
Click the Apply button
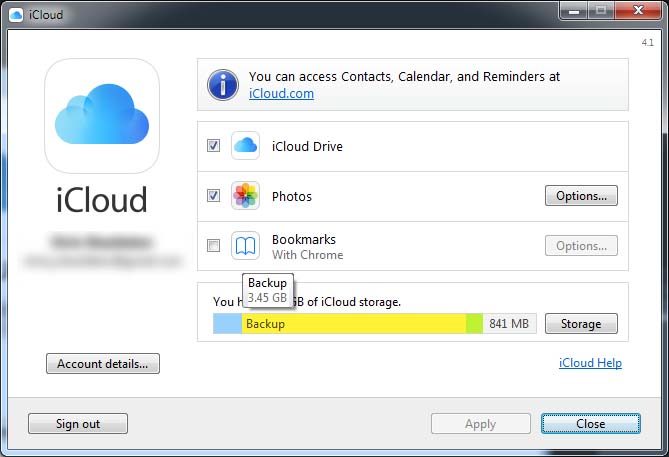point(480,424)
